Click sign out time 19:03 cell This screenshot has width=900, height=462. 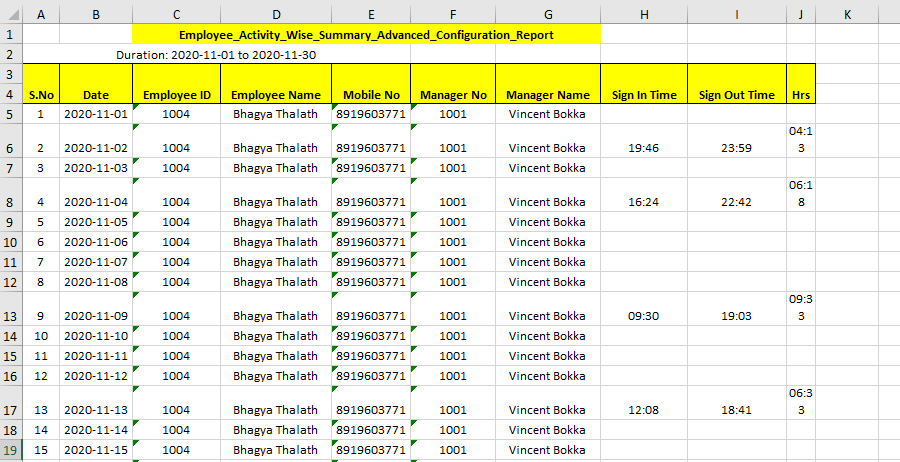point(736,316)
